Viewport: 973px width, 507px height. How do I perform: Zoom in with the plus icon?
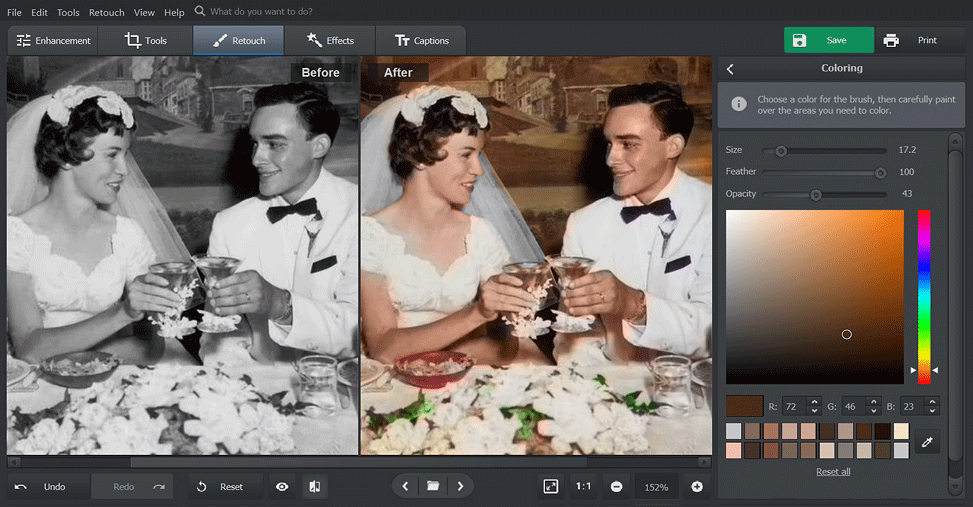(697, 486)
